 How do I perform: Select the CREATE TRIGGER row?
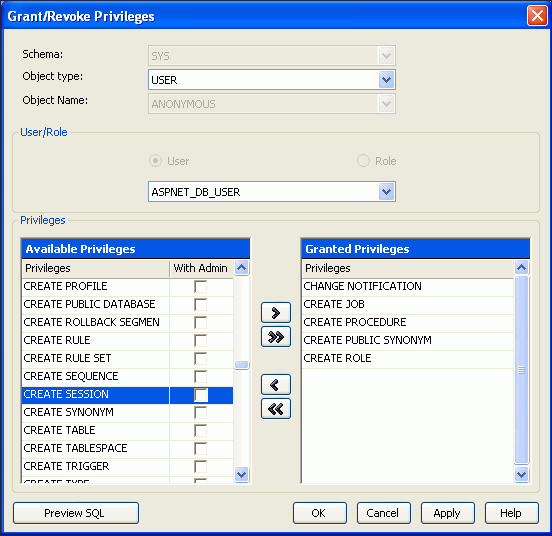[96, 466]
